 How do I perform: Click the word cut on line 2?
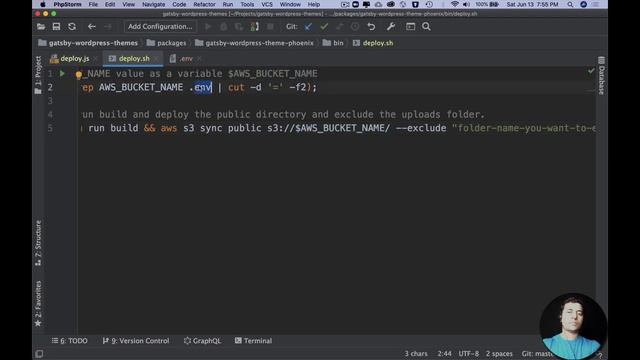[236, 87]
